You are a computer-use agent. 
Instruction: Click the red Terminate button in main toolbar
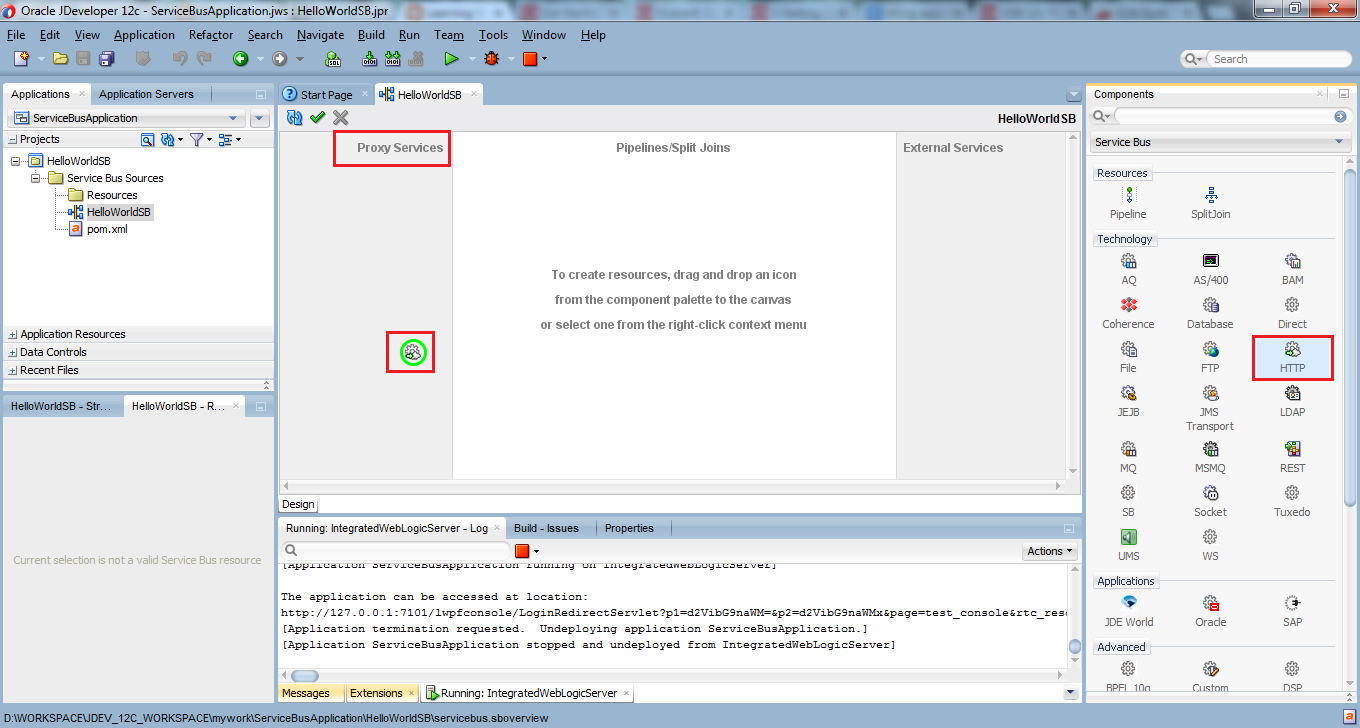point(530,59)
